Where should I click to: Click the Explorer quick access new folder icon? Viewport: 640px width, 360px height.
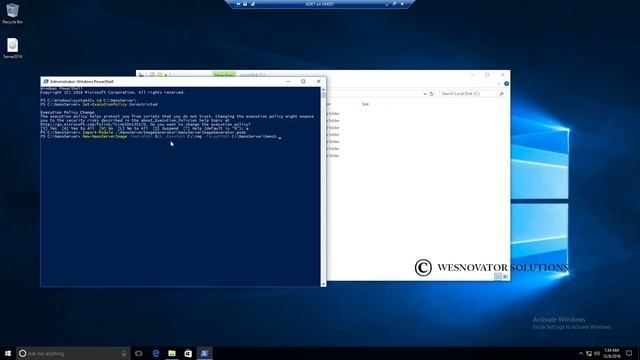coord(160,75)
